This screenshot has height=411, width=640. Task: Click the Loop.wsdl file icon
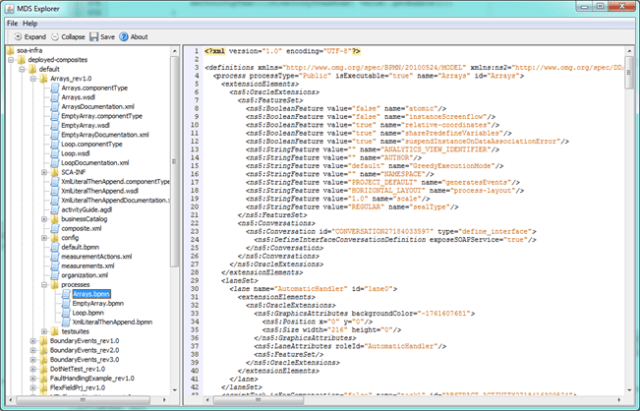tap(55, 154)
